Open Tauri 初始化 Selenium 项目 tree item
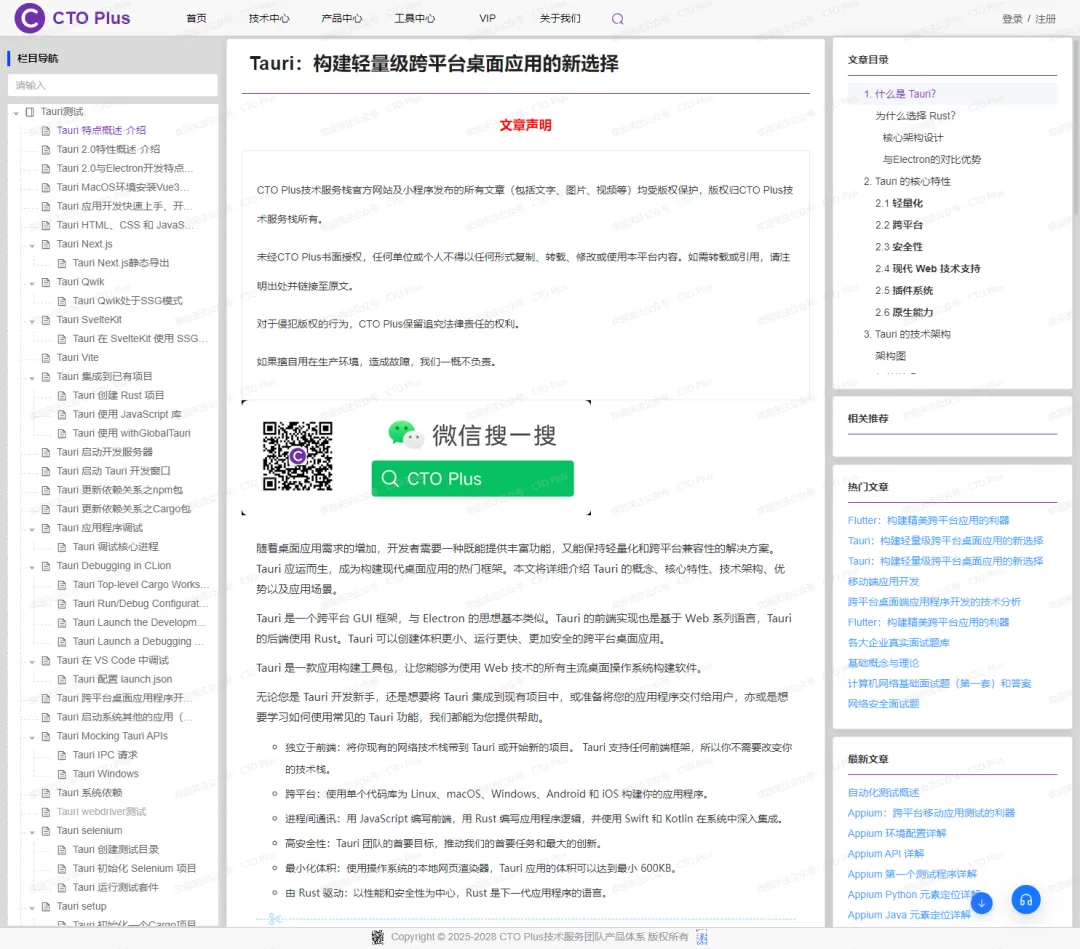The image size is (1080, 949). click(x=134, y=868)
